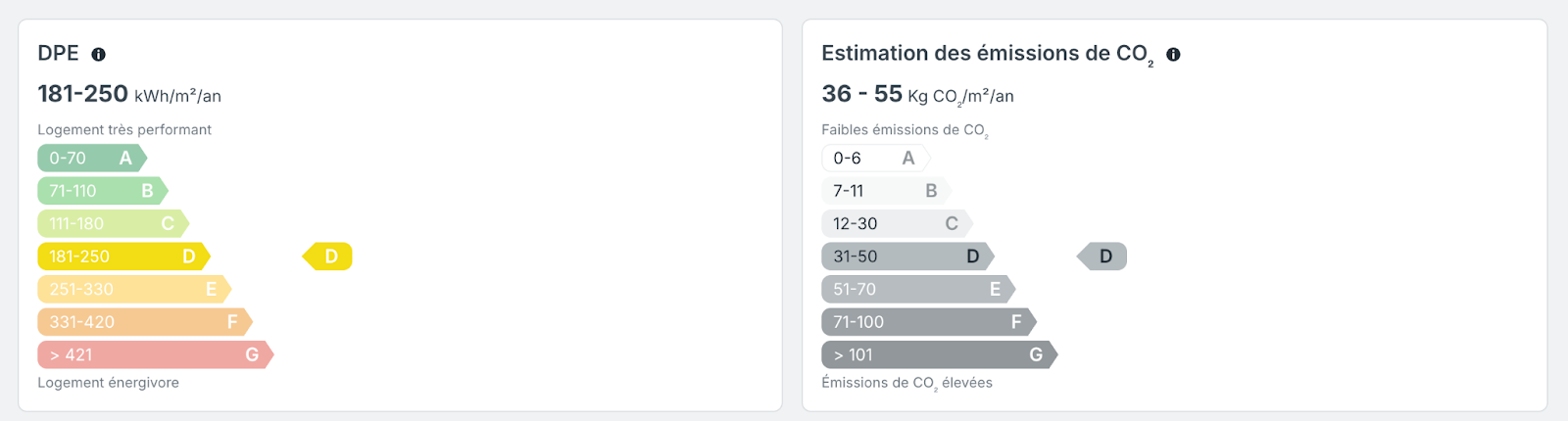This screenshot has height=421, width=1568.
Task: Select the green 0-70 A energy bar
Action: (92, 158)
